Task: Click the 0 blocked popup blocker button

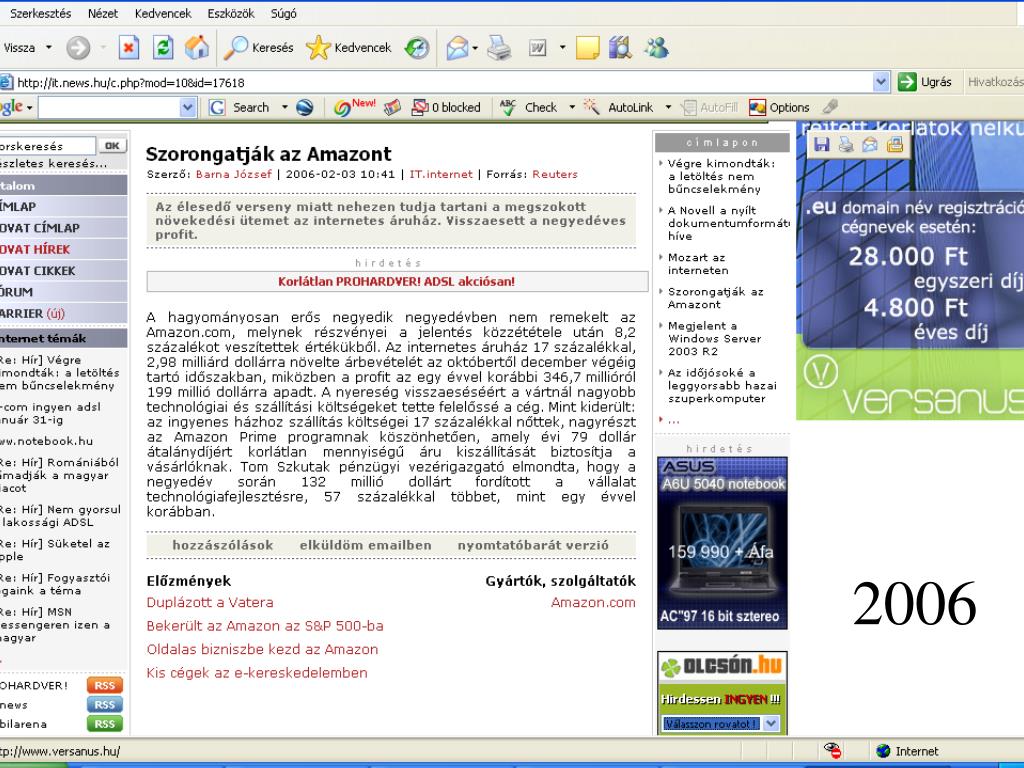Action: coord(446,107)
